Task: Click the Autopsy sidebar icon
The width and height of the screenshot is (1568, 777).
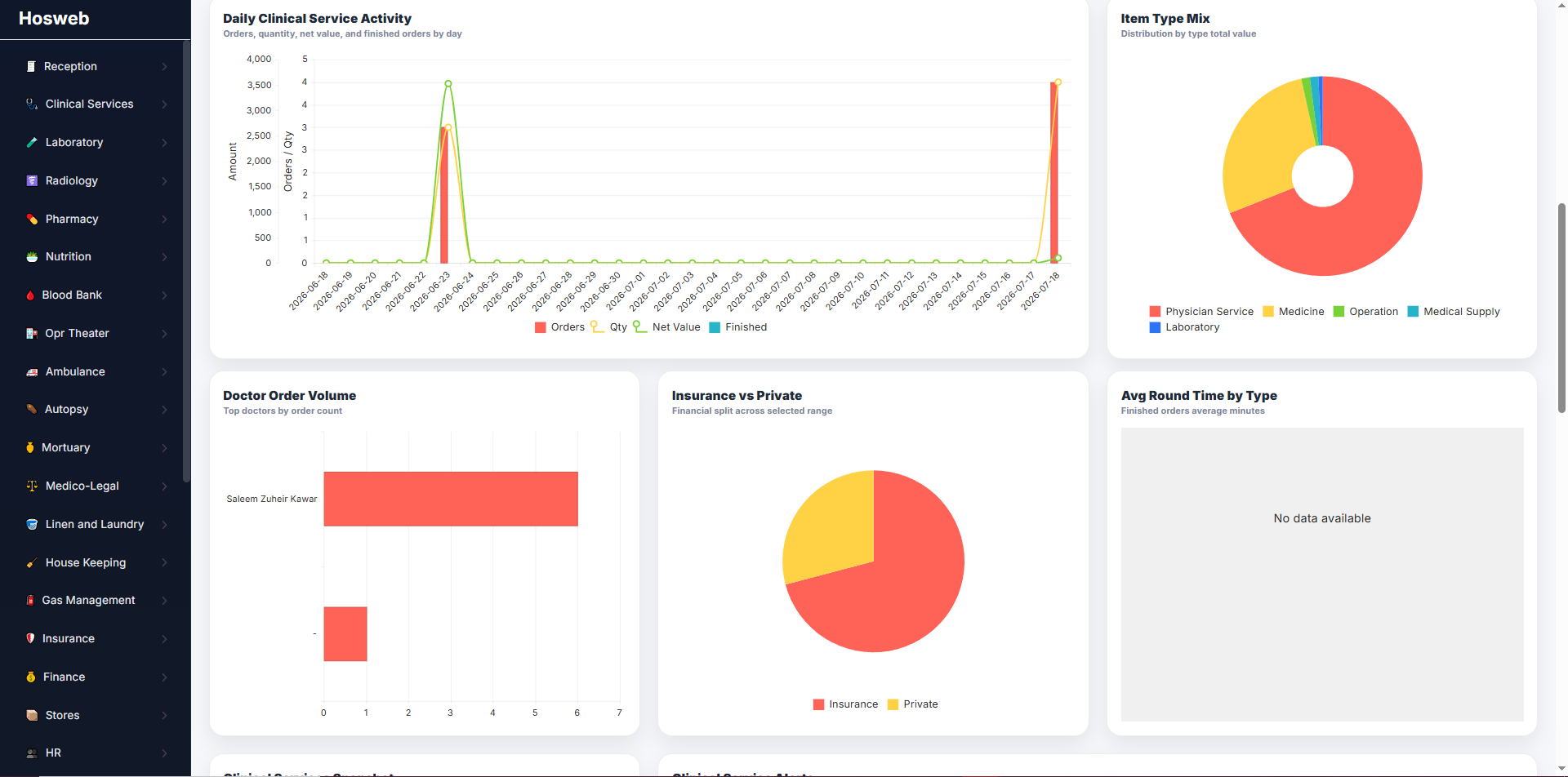Action: [x=31, y=410]
